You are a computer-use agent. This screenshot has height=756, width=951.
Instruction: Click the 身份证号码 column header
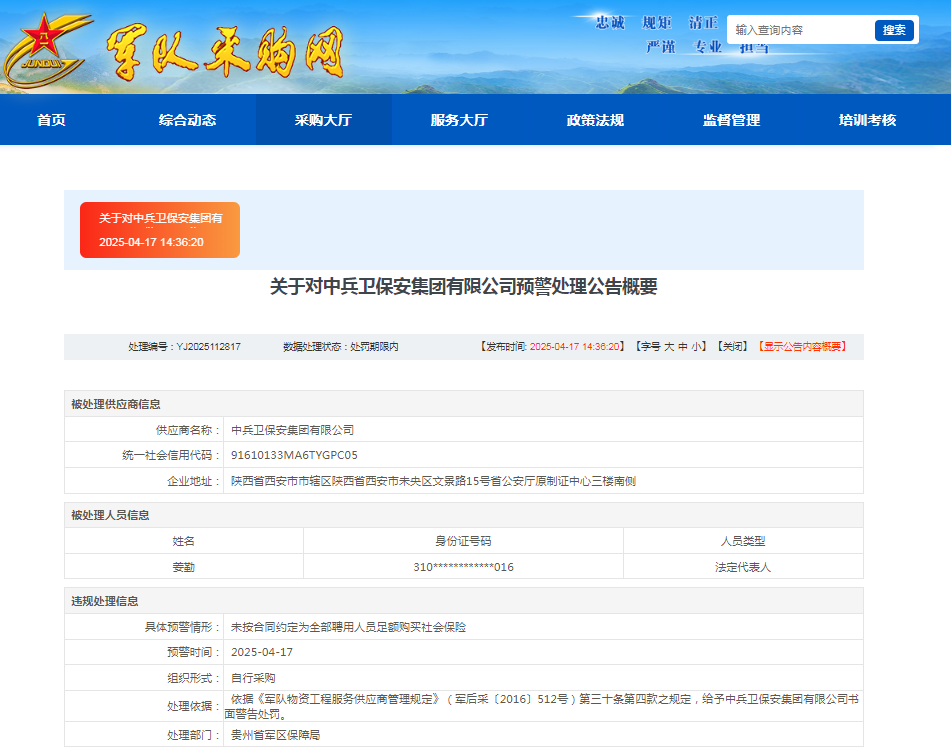463,541
